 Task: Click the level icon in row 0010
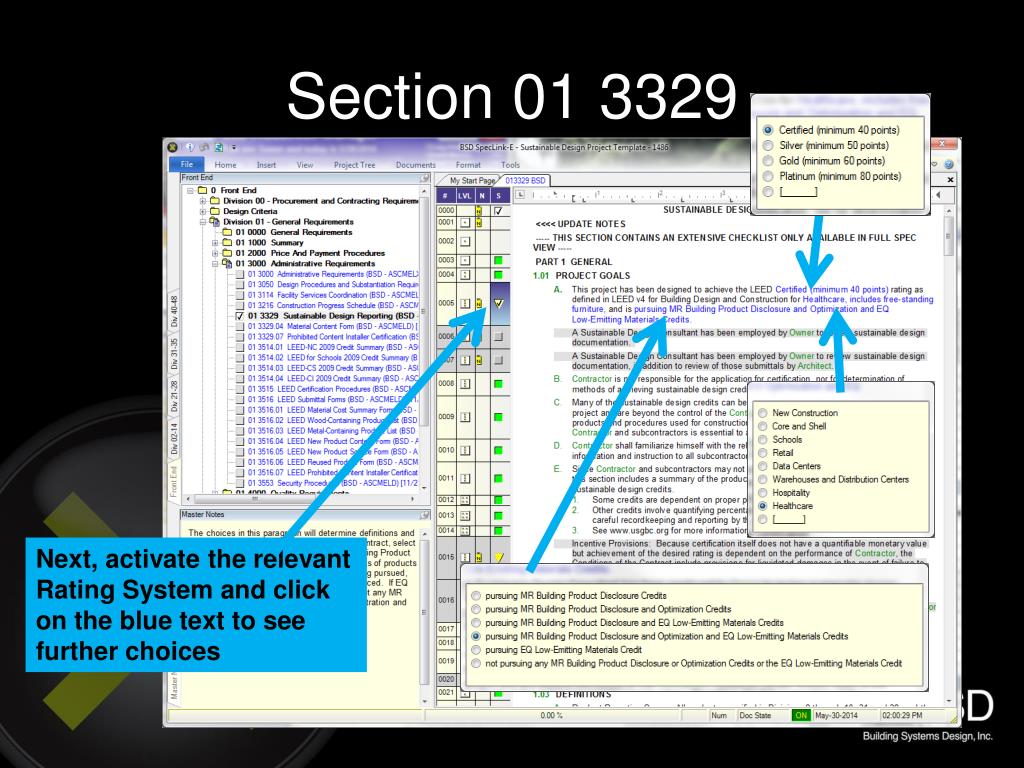[x=465, y=451]
